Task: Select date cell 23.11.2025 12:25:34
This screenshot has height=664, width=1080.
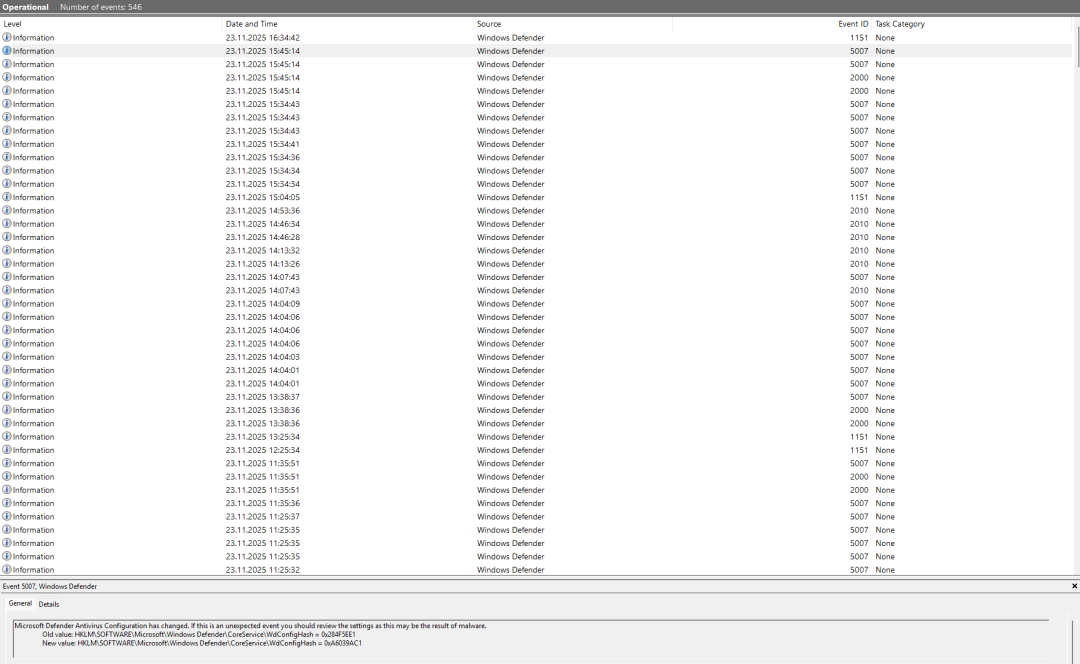Action: pyautogui.click(x=262, y=450)
